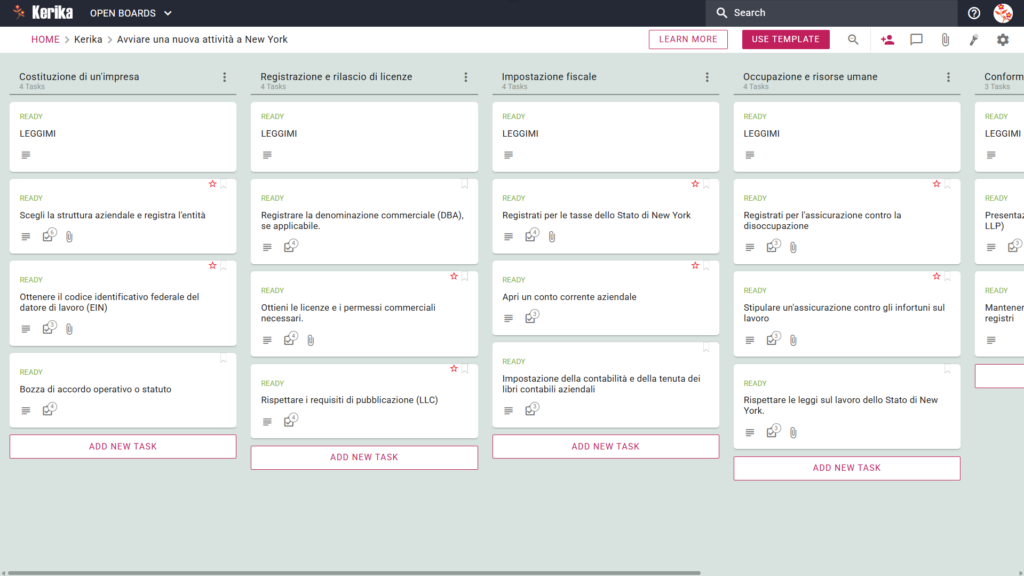
Task: Open menu for Registrazione e rilascio di licenze column
Action: (466, 77)
